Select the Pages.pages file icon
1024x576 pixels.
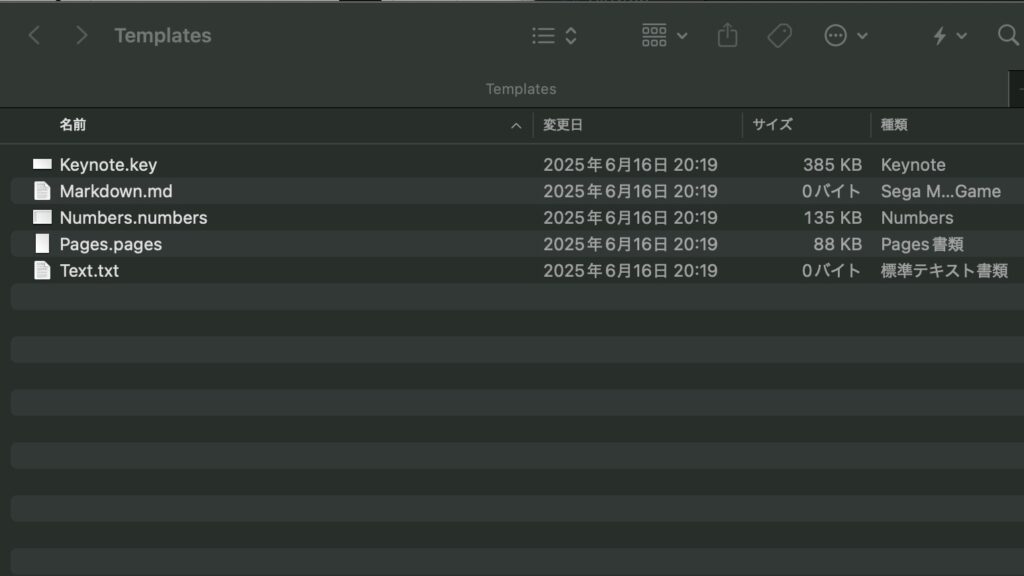tap(42, 244)
